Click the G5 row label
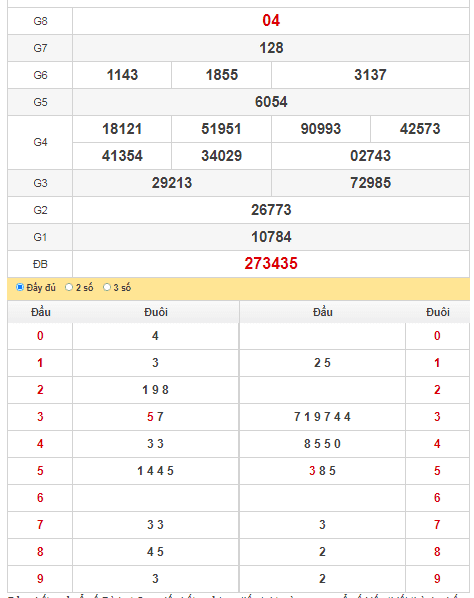The image size is (474, 598). [x=40, y=103]
